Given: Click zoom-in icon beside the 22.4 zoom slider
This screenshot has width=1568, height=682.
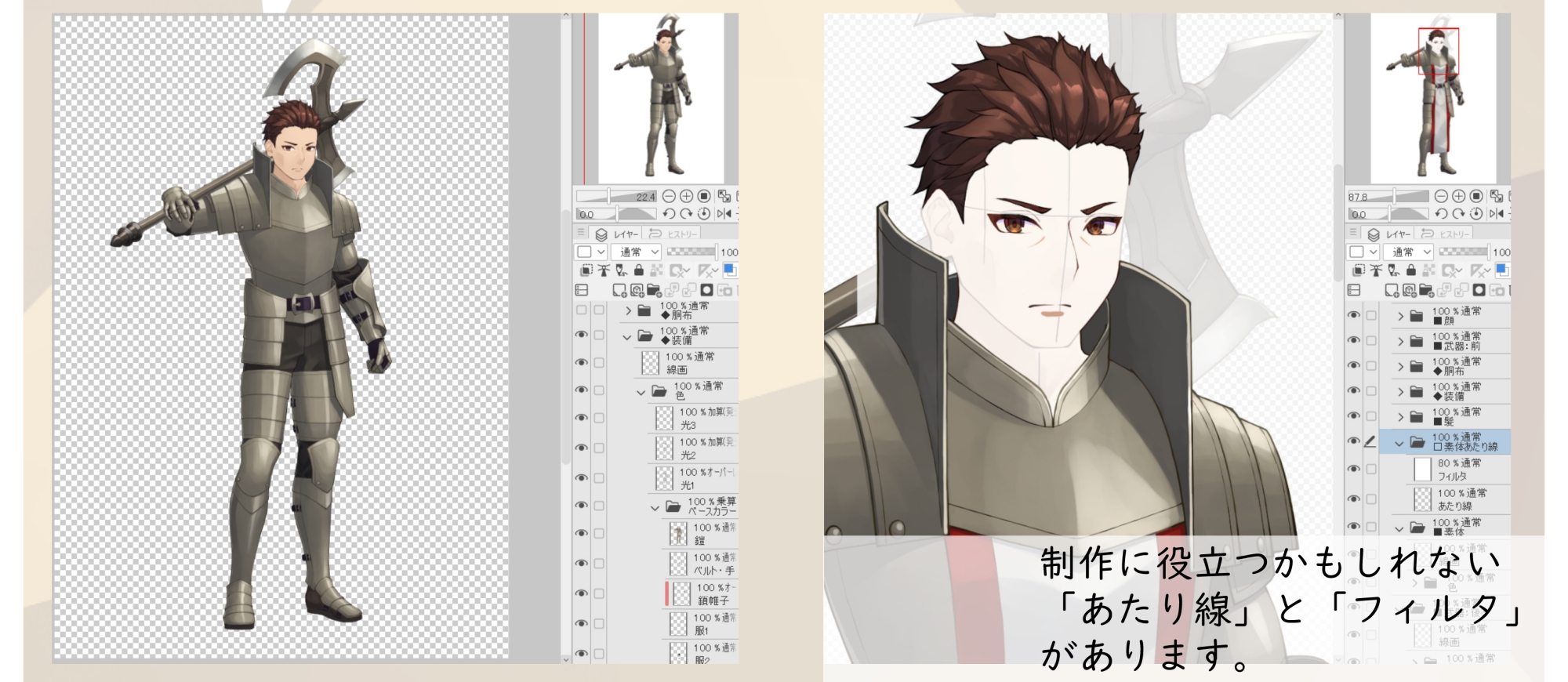Looking at the screenshot, I should (x=686, y=196).
